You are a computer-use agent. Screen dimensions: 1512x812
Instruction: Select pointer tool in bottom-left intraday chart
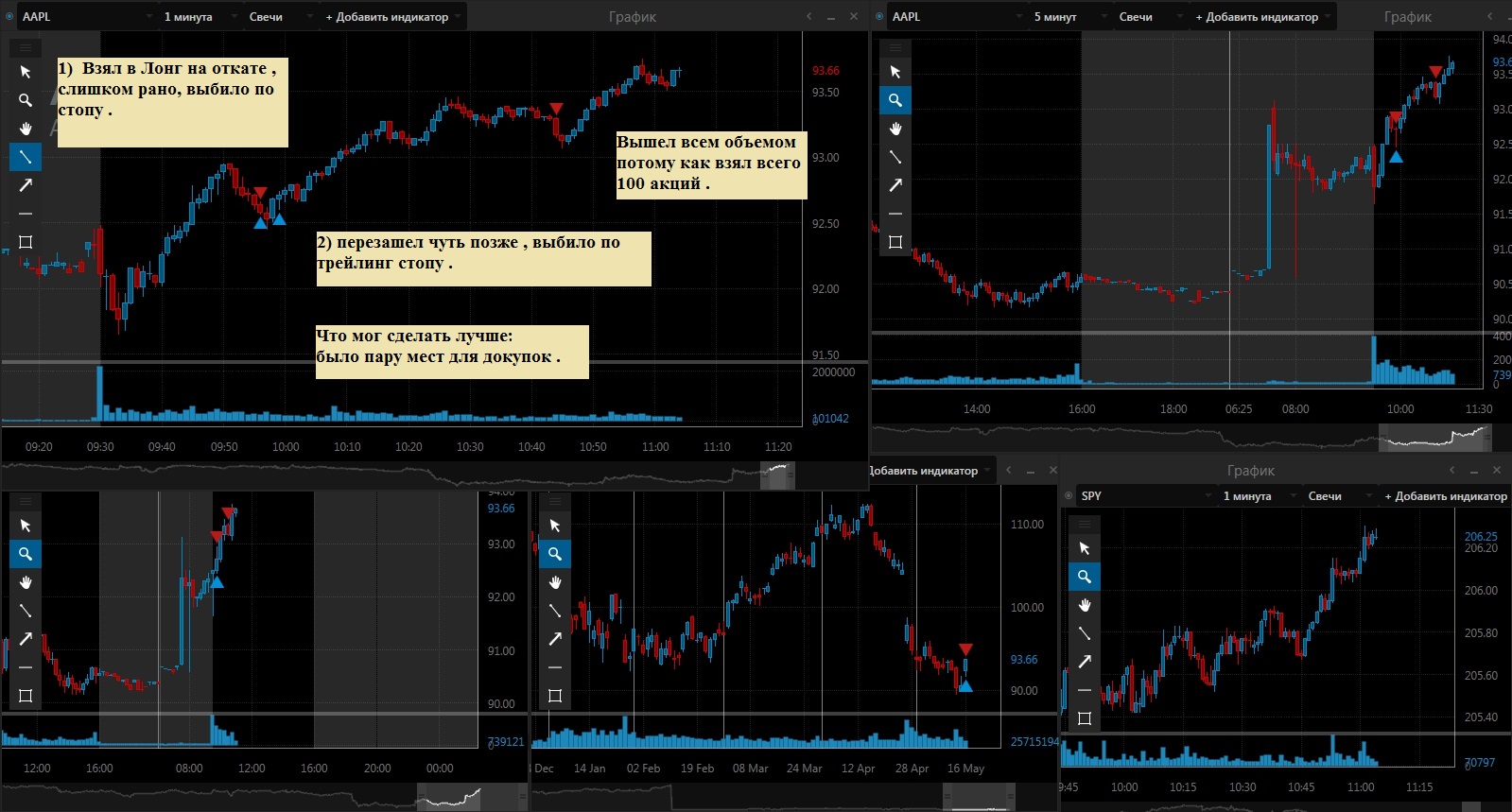[x=26, y=526]
